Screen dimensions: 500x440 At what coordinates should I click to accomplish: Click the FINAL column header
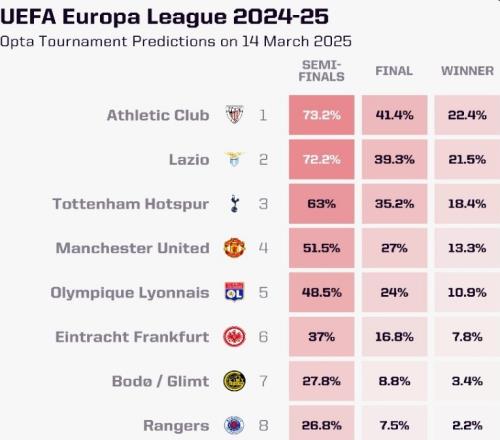394,71
